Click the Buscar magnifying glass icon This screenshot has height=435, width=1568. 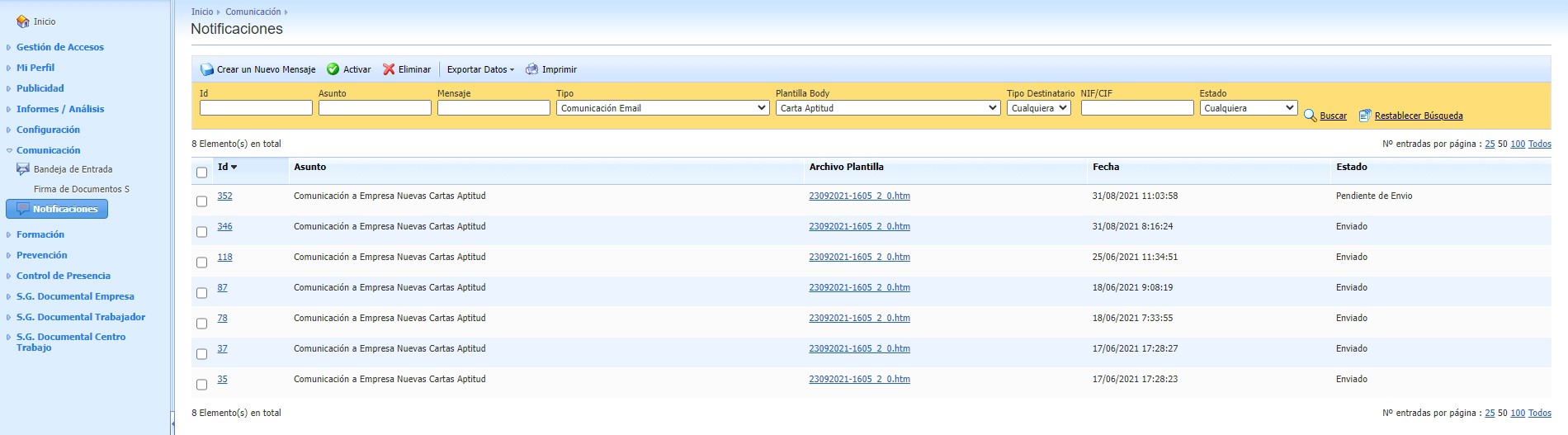pos(1310,116)
